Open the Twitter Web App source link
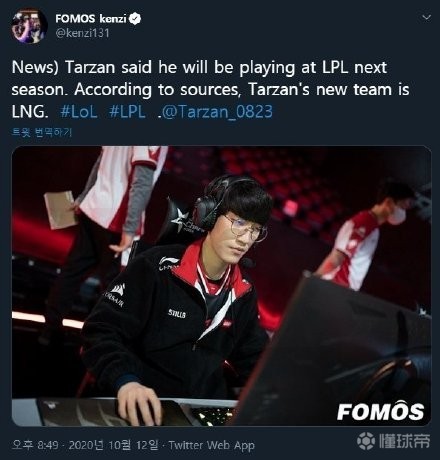440x460 pixels. pos(211,445)
